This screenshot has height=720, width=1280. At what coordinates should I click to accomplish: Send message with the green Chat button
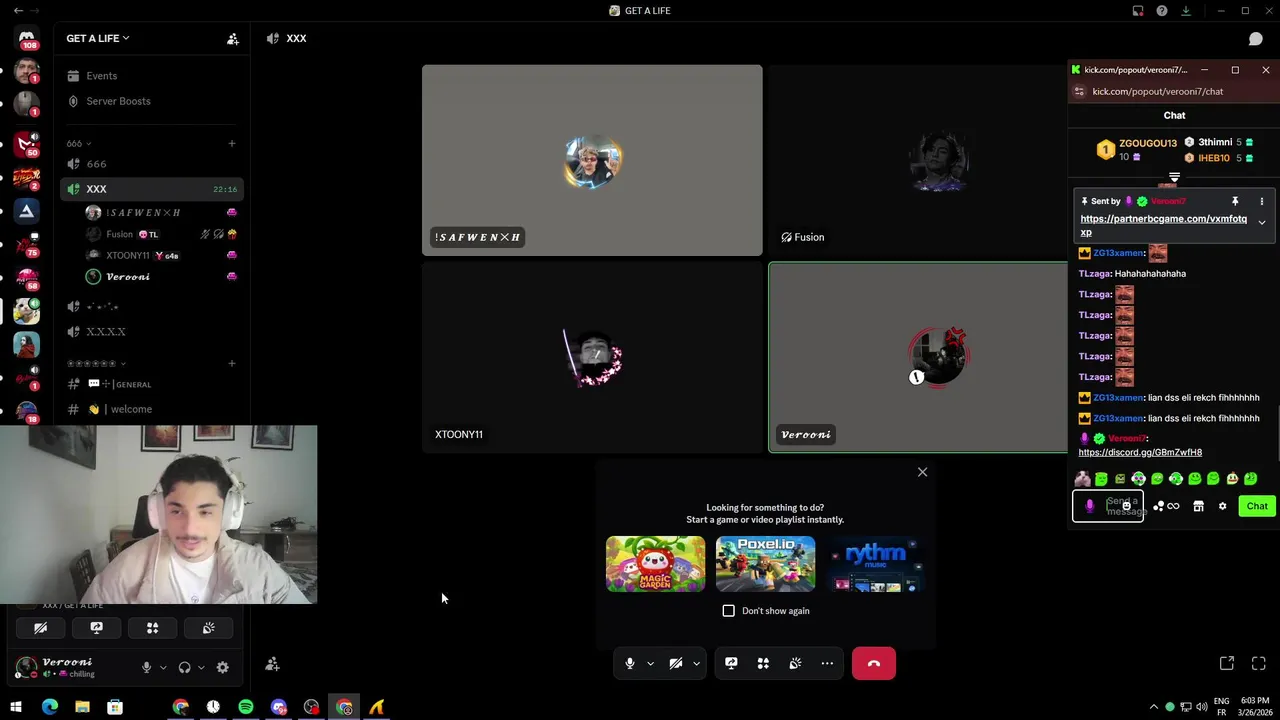(x=1257, y=506)
